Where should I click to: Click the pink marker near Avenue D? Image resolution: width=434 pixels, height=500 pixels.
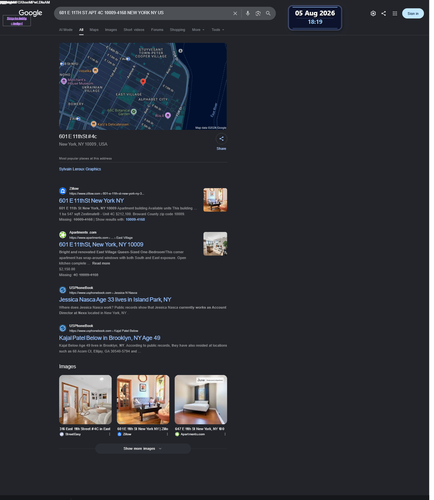168,115
